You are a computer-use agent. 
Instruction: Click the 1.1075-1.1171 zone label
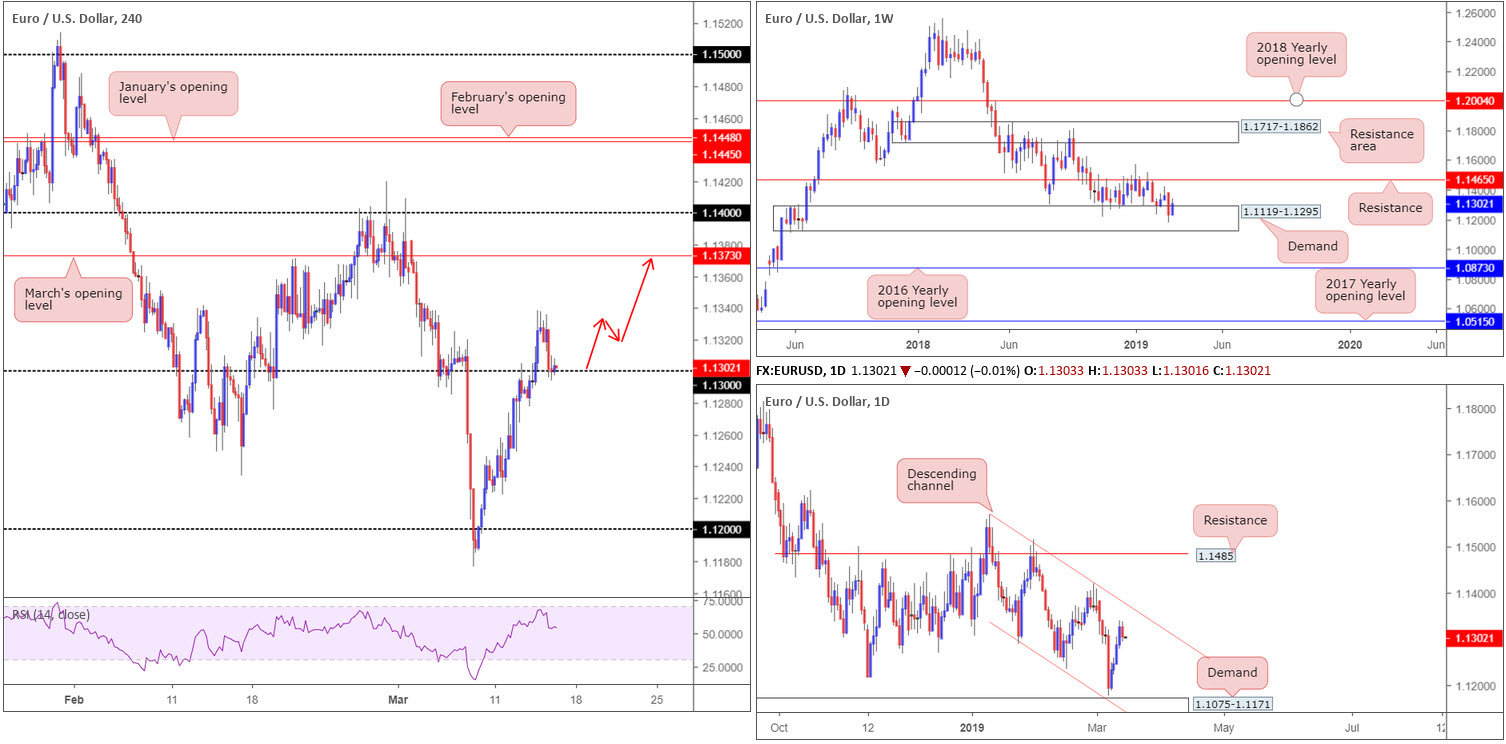[x=1233, y=704]
